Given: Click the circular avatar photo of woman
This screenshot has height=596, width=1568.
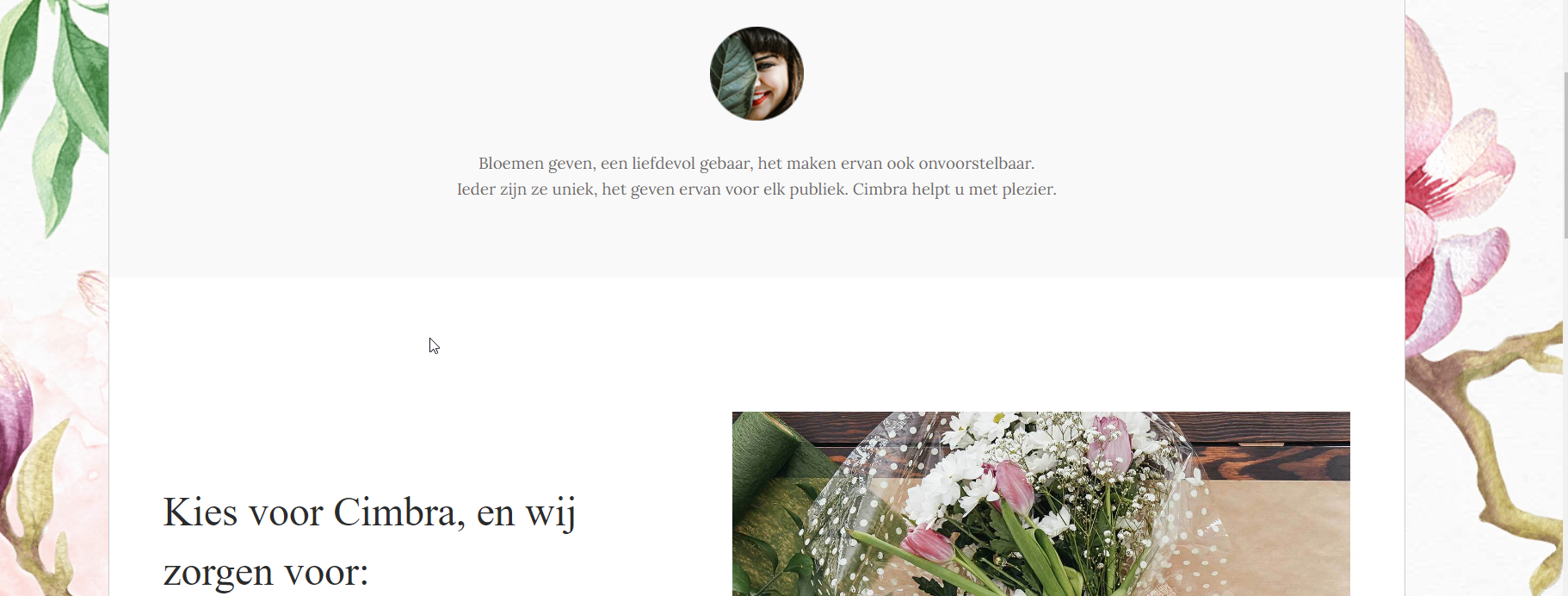Looking at the screenshot, I should point(756,73).
